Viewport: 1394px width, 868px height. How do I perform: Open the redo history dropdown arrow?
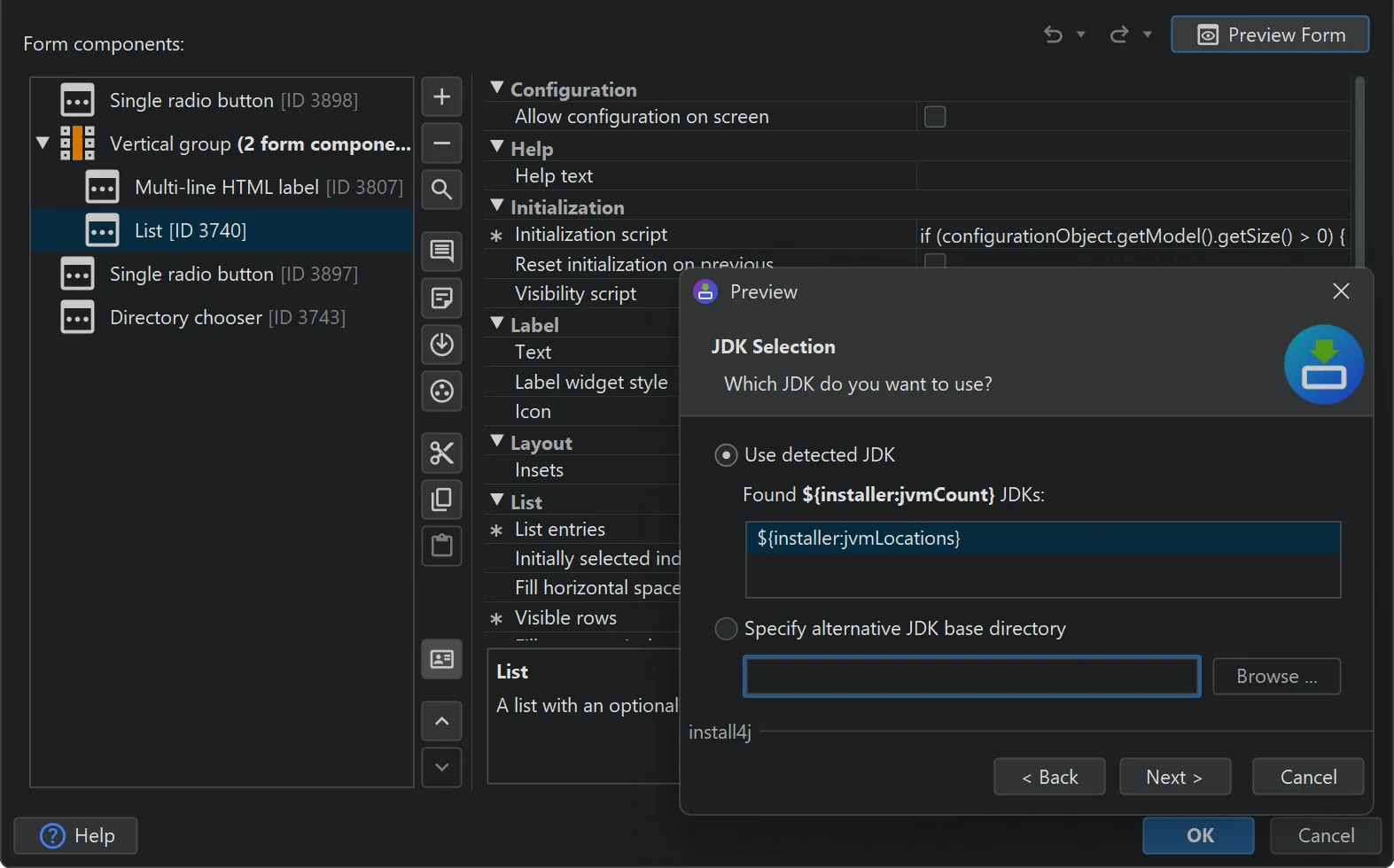tap(1147, 35)
